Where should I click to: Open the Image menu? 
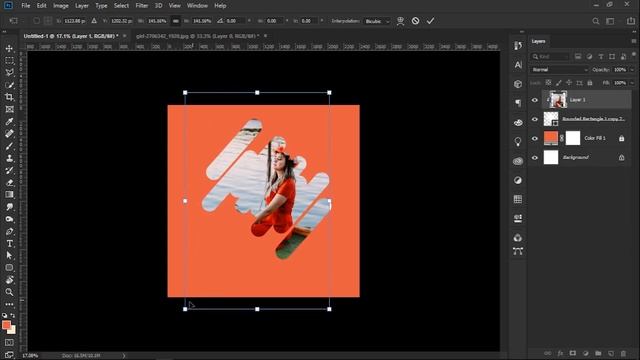(x=61, y=6)
